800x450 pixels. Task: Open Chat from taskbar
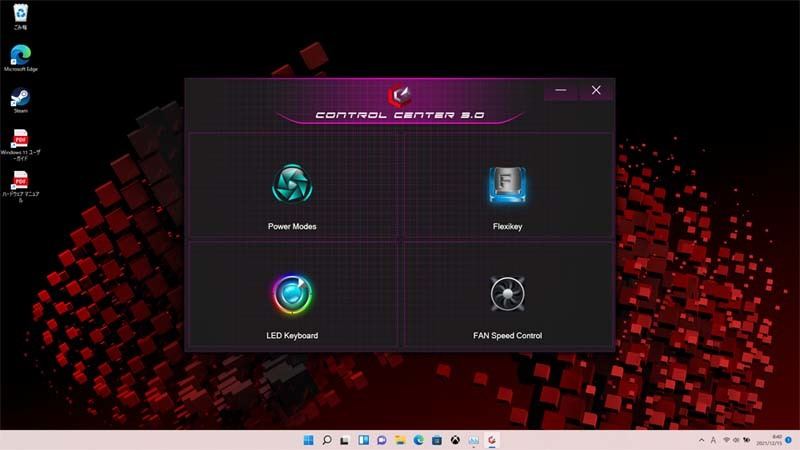click(382, 440)
